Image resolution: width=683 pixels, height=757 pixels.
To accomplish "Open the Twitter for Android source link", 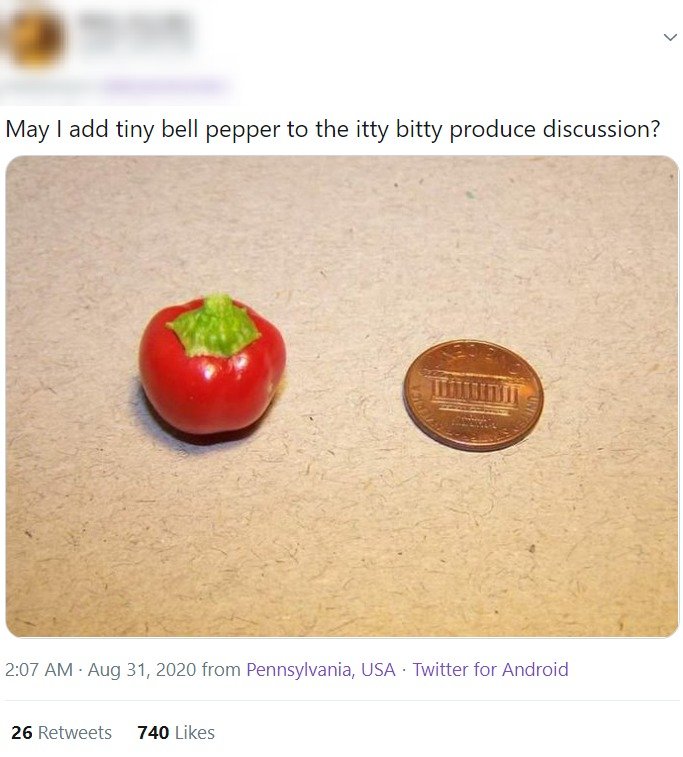I will pos(490,670).
